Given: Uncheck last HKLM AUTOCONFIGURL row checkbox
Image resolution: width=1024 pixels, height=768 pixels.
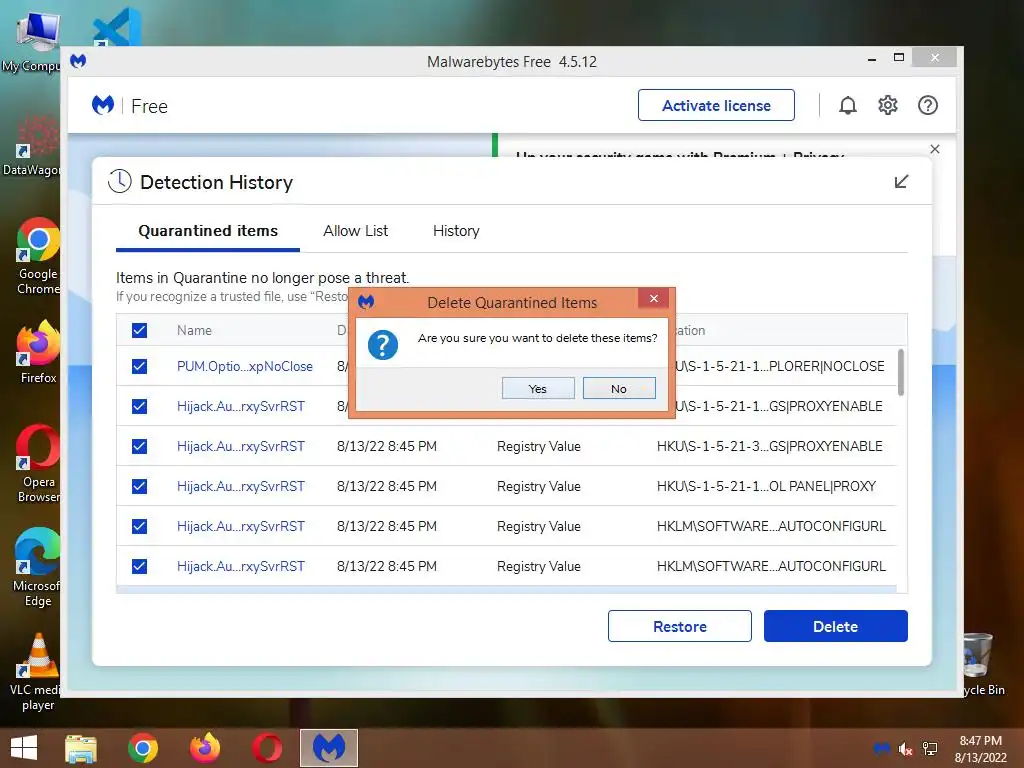Looking at the screenshot, I should 139,566.
